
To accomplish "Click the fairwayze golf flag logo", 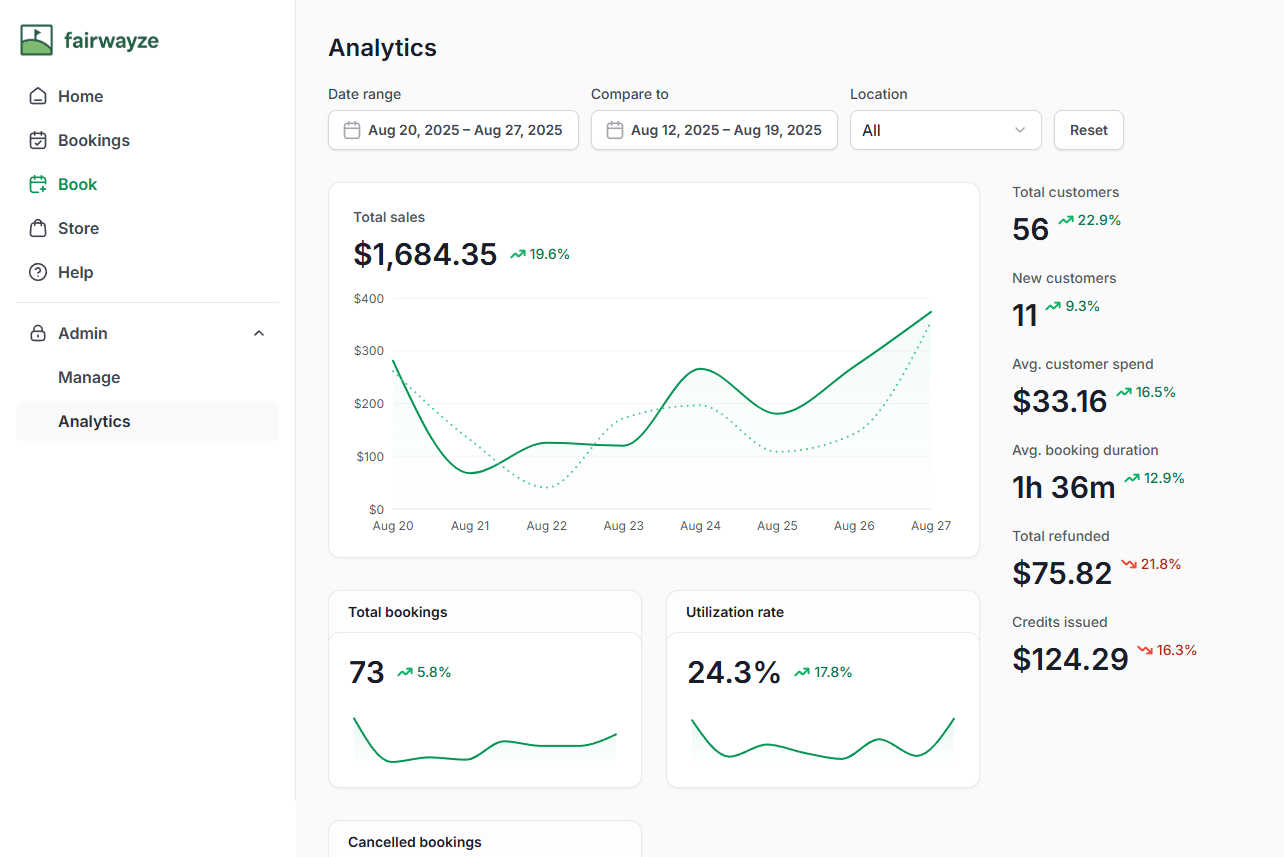I will click(37, 40).
